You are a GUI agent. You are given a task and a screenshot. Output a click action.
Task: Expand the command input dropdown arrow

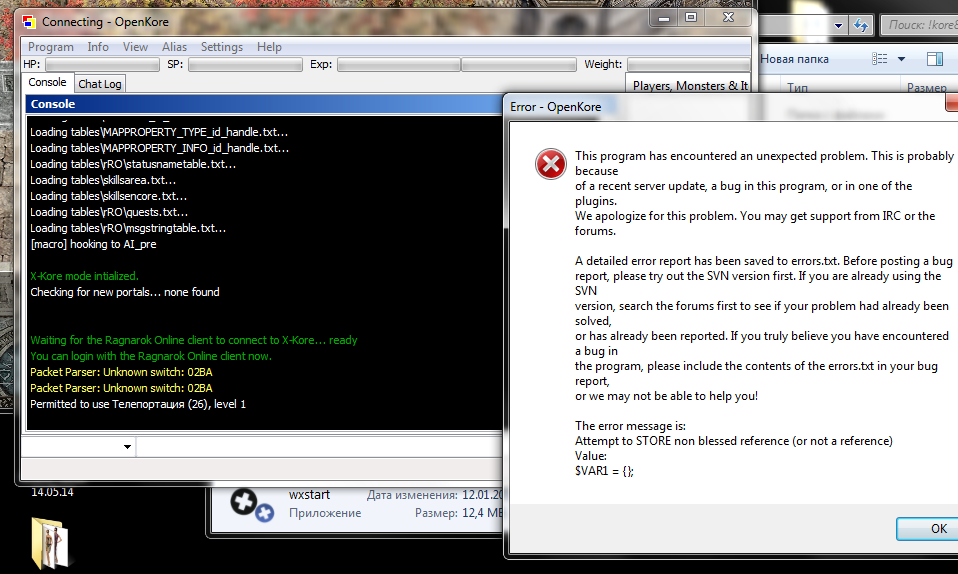coord(127,447)
